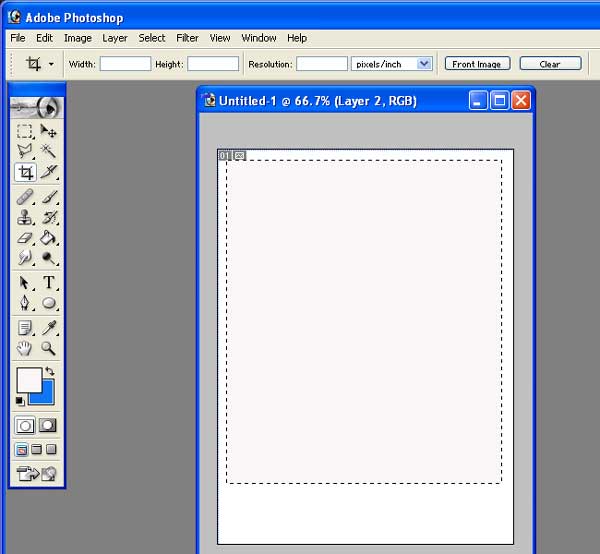Select the Hand tool
600x554 pixels.
(25, 348)
